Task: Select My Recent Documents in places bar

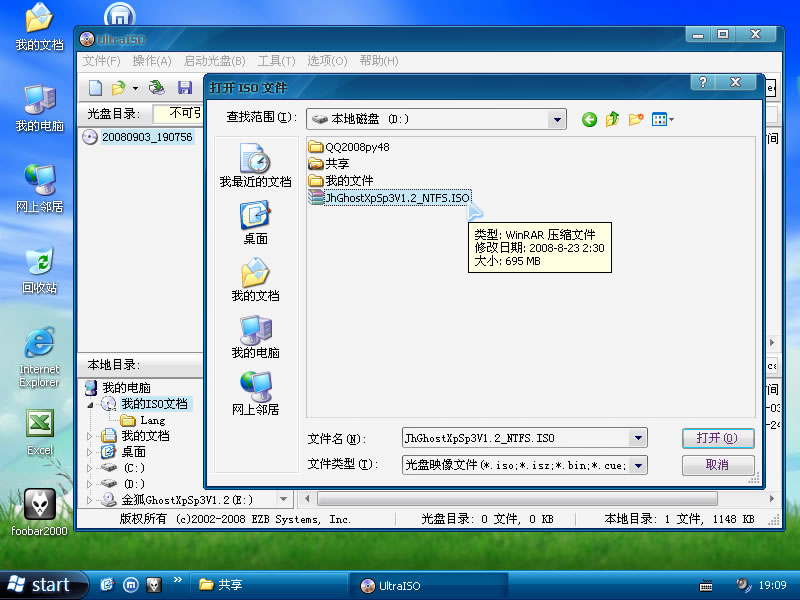Action: click(256, 165)
